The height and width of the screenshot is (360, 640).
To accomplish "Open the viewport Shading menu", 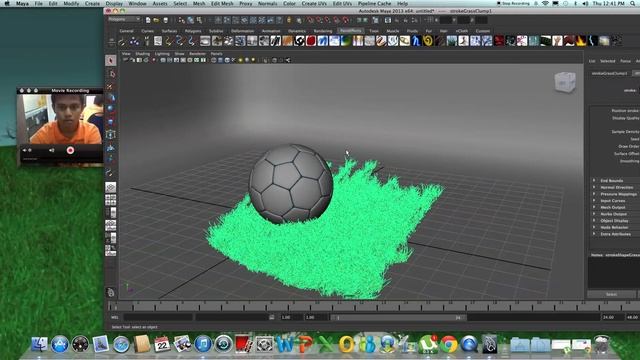I will click(142, 54).
